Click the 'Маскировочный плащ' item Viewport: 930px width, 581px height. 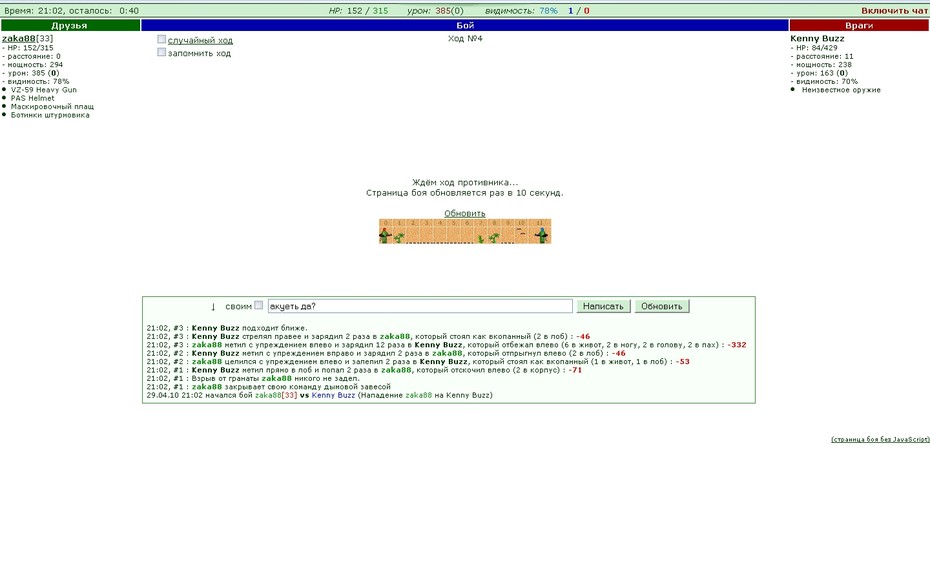pyautogui.click(x=52, y=107)
